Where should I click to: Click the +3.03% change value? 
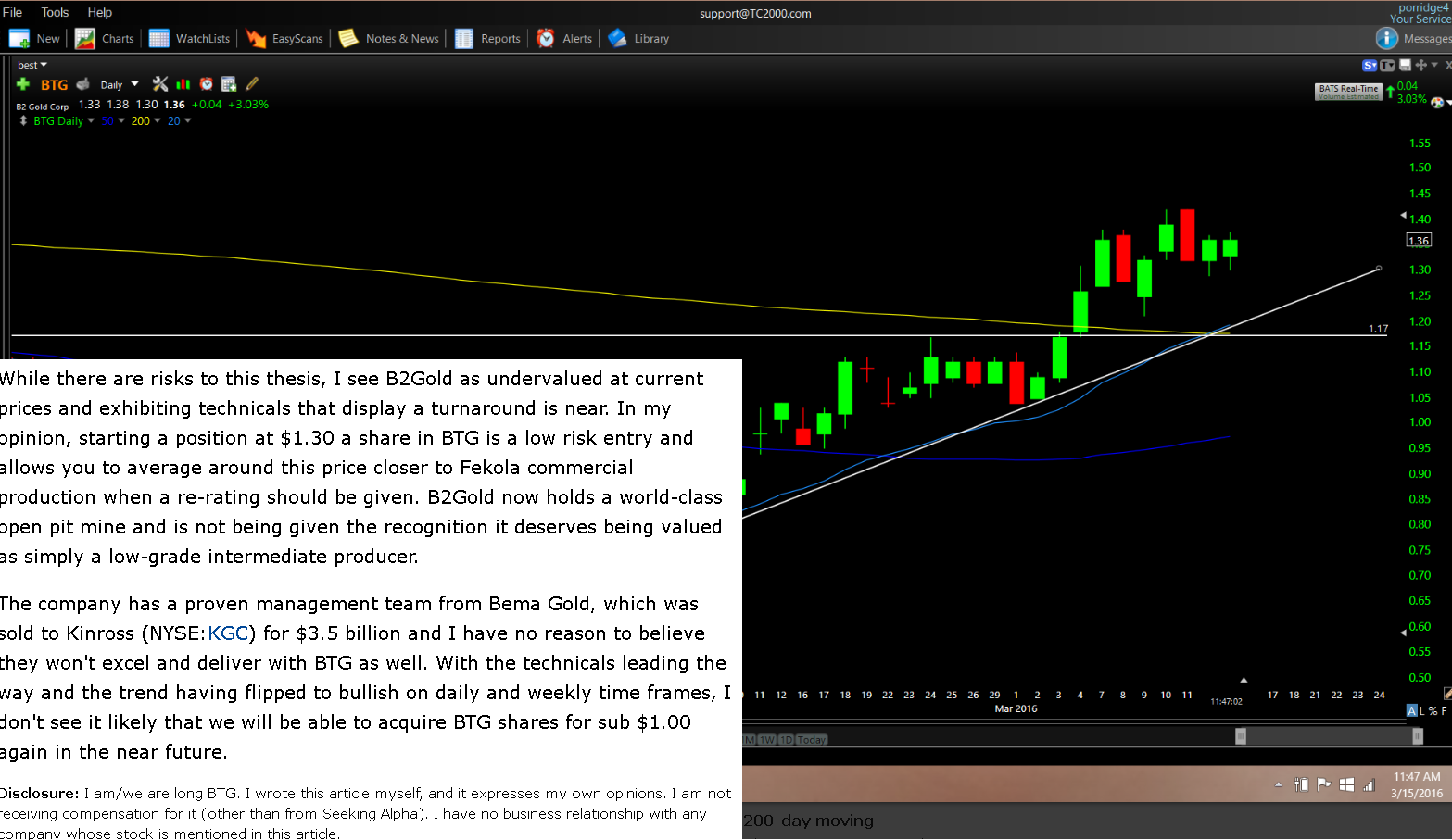(248, 105)
